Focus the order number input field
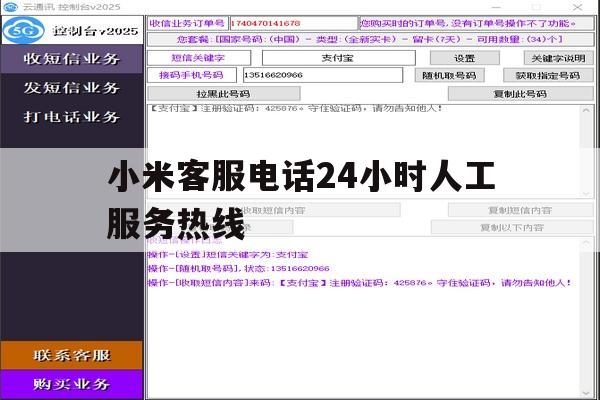This screenshot has width=600, height=400. click(x=293, y=23)
